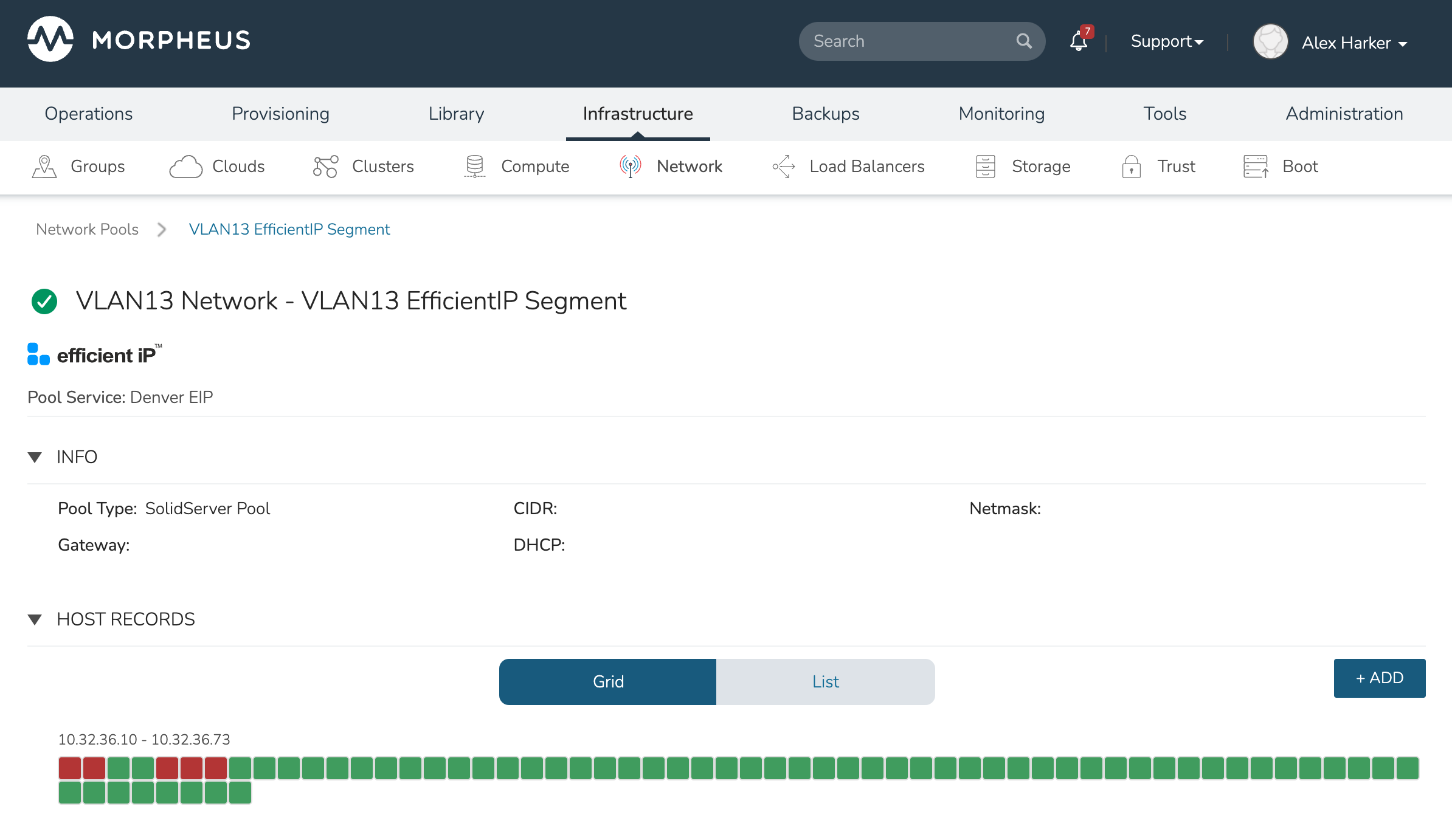Click the Trust padlock icon
Screen dimensions: 1452x840
1131,166
